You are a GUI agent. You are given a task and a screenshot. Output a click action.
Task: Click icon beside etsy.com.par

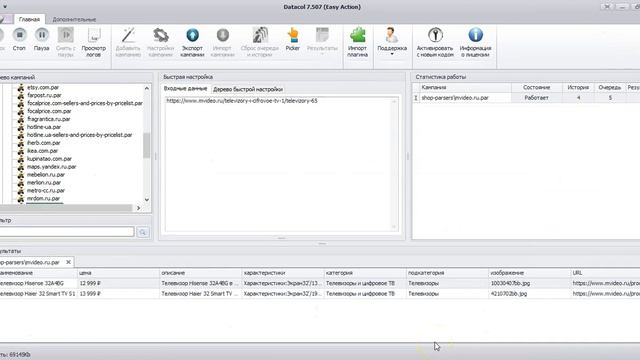tap(21, 87)
